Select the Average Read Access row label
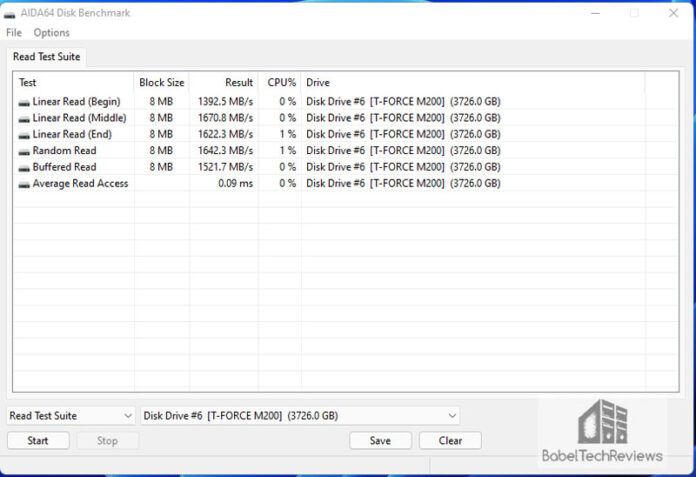Viewport: 696px width, 477px height. point(80,184)
